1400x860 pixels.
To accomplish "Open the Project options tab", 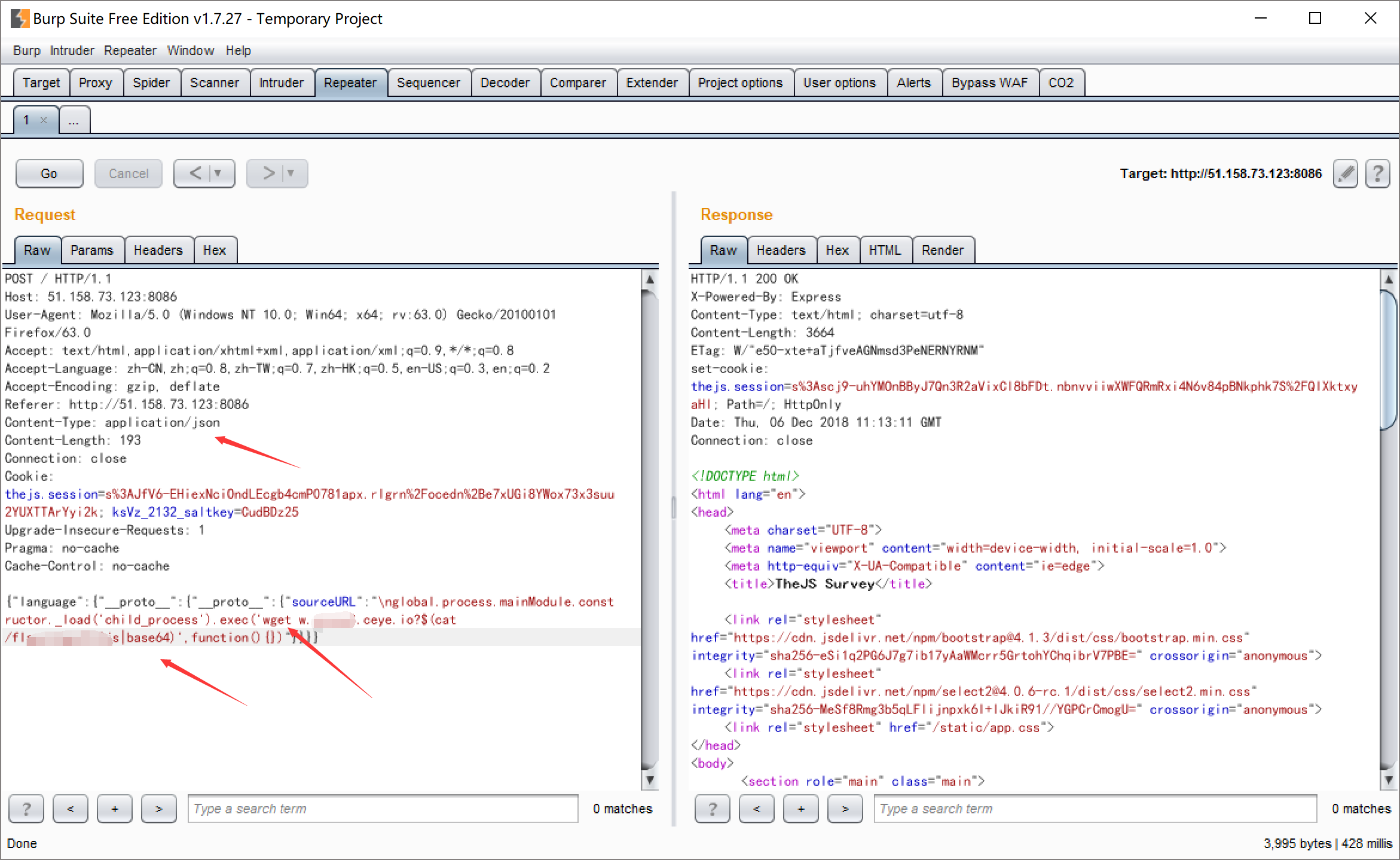I will [741, 83].
